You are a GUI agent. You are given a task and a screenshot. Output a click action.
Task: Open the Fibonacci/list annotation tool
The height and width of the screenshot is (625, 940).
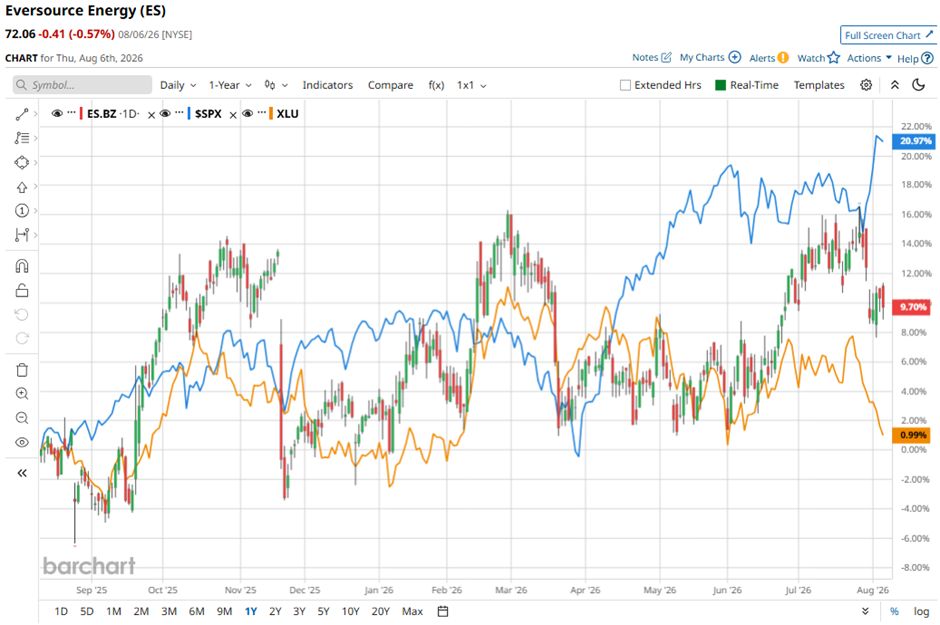tap(22, 138)
